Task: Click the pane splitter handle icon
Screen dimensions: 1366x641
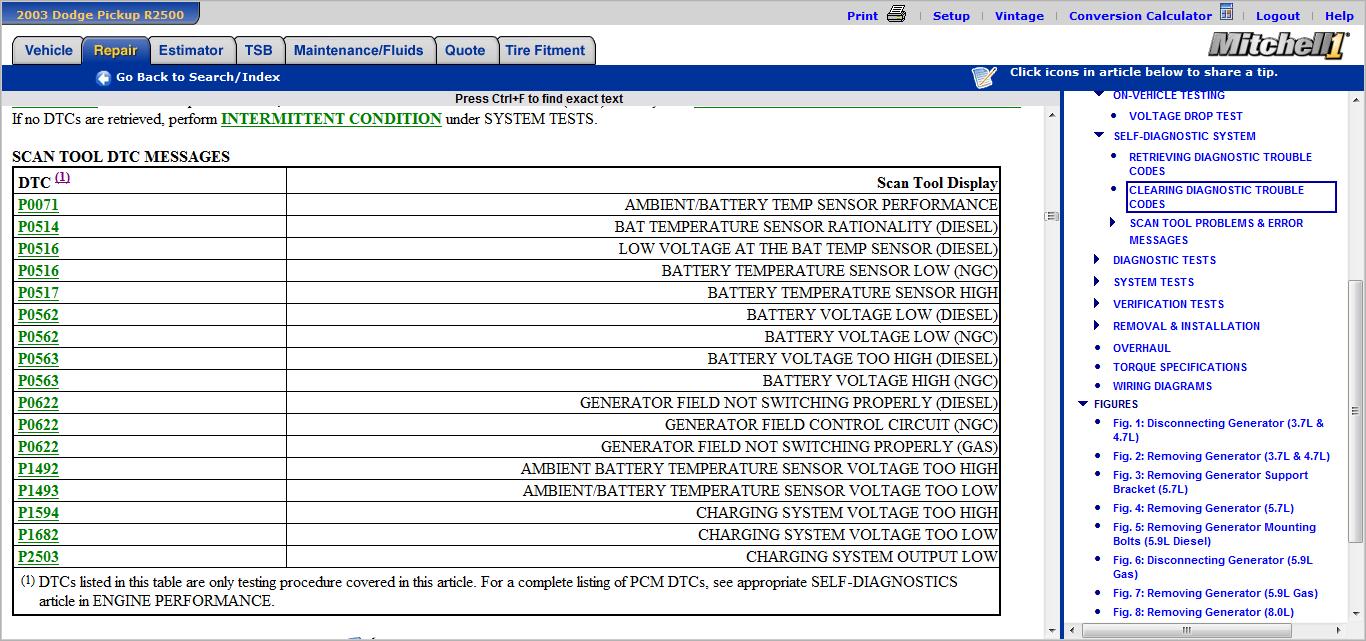Action: tap(1051, 216)
